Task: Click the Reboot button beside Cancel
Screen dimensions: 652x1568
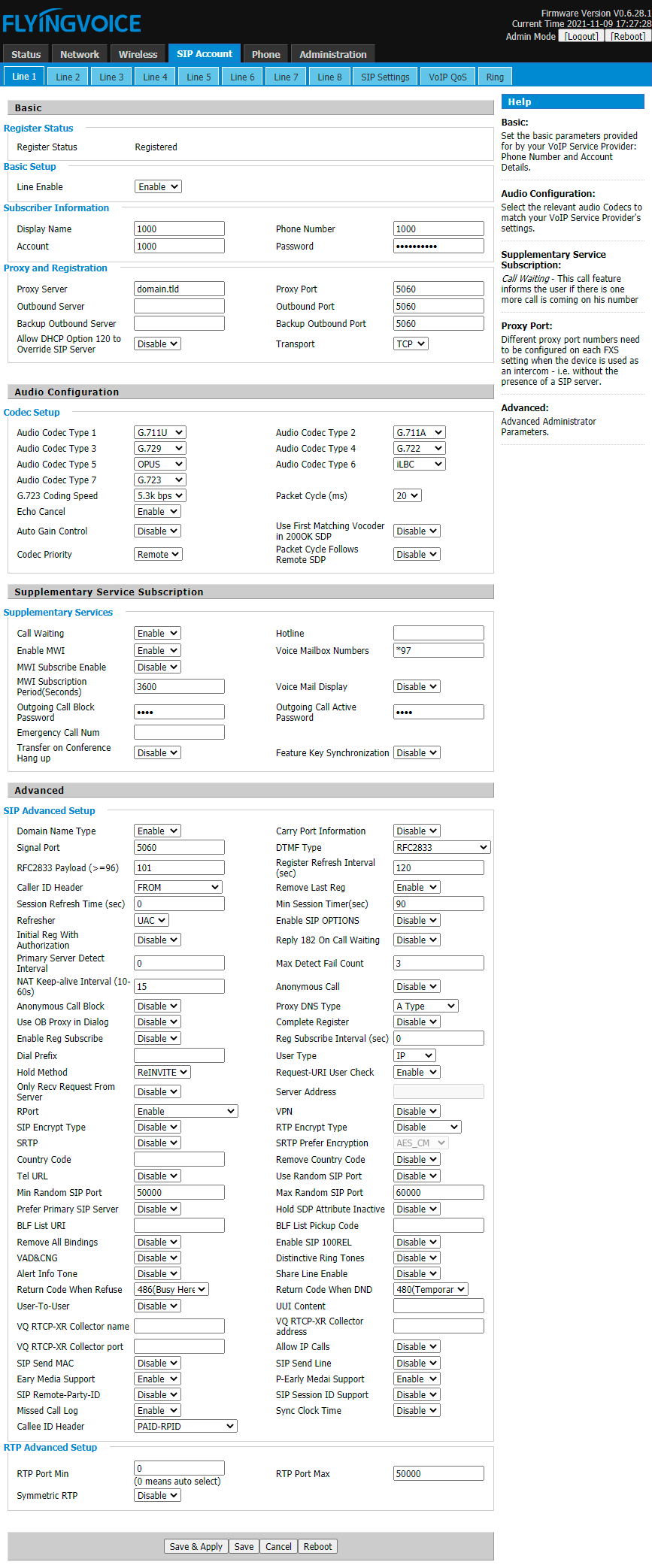Action: (x=317, y=1546)
